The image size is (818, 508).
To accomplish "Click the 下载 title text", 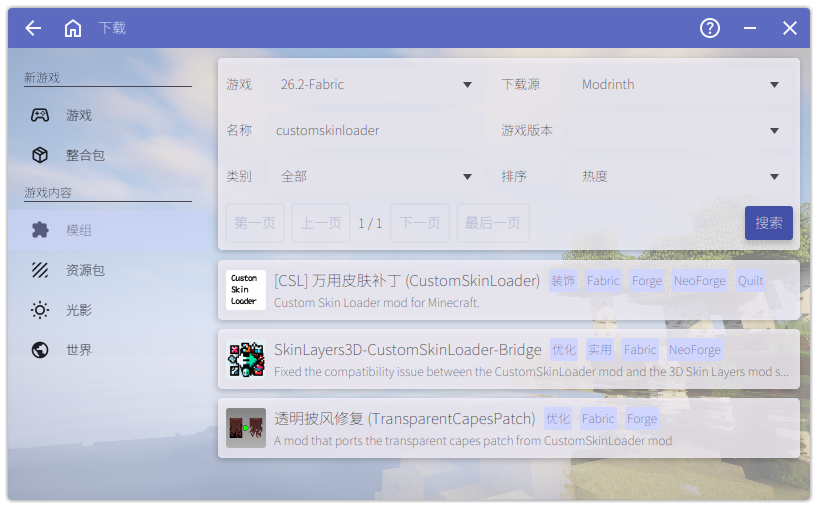I will click(x=112, y=28).
